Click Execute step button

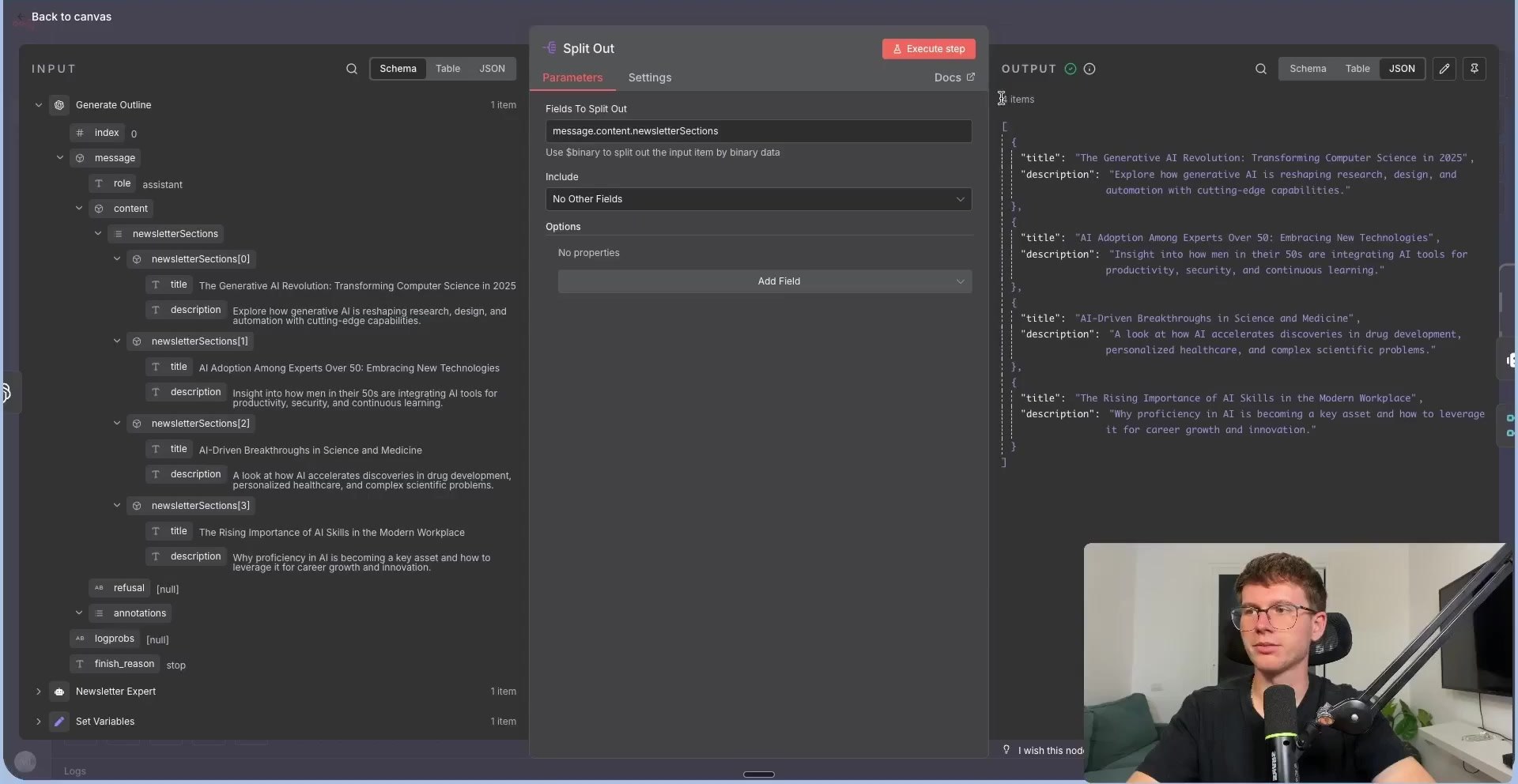pos(929,49)
